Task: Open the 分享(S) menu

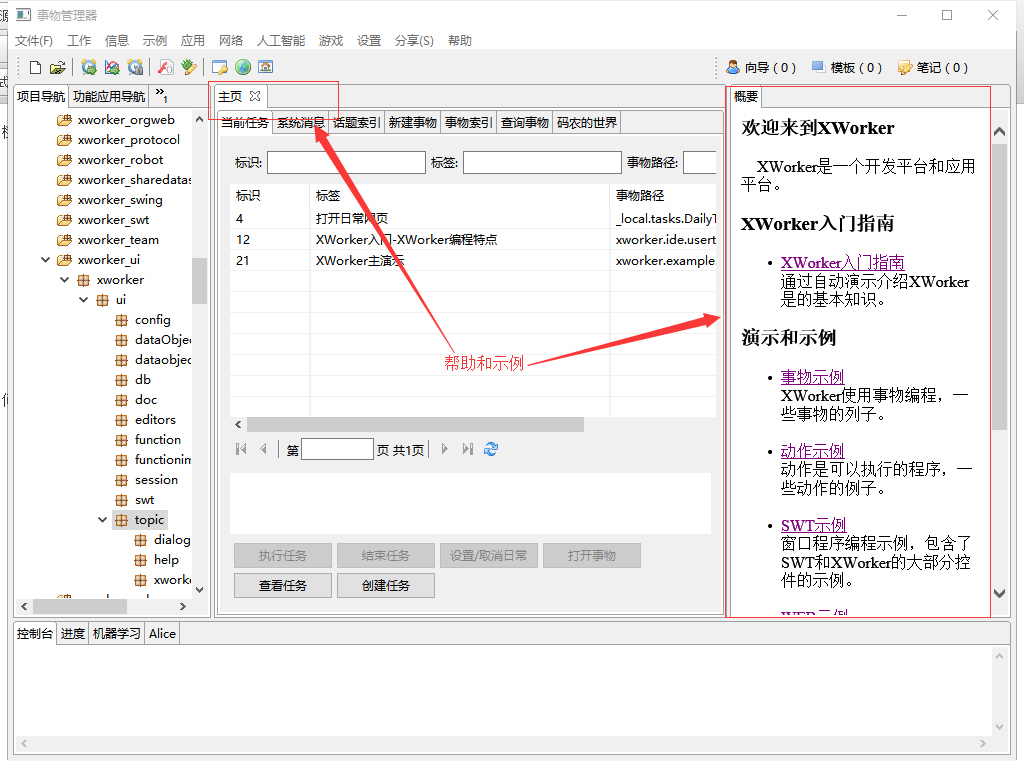Action: coord(414,40)
